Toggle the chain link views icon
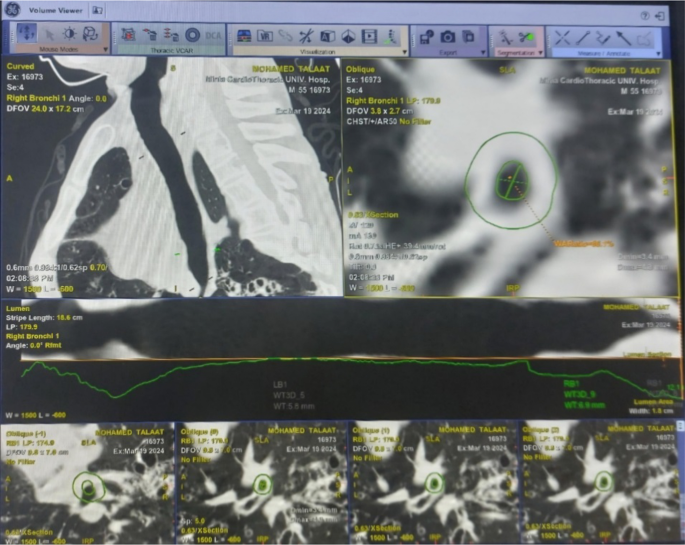 point(285,36)
